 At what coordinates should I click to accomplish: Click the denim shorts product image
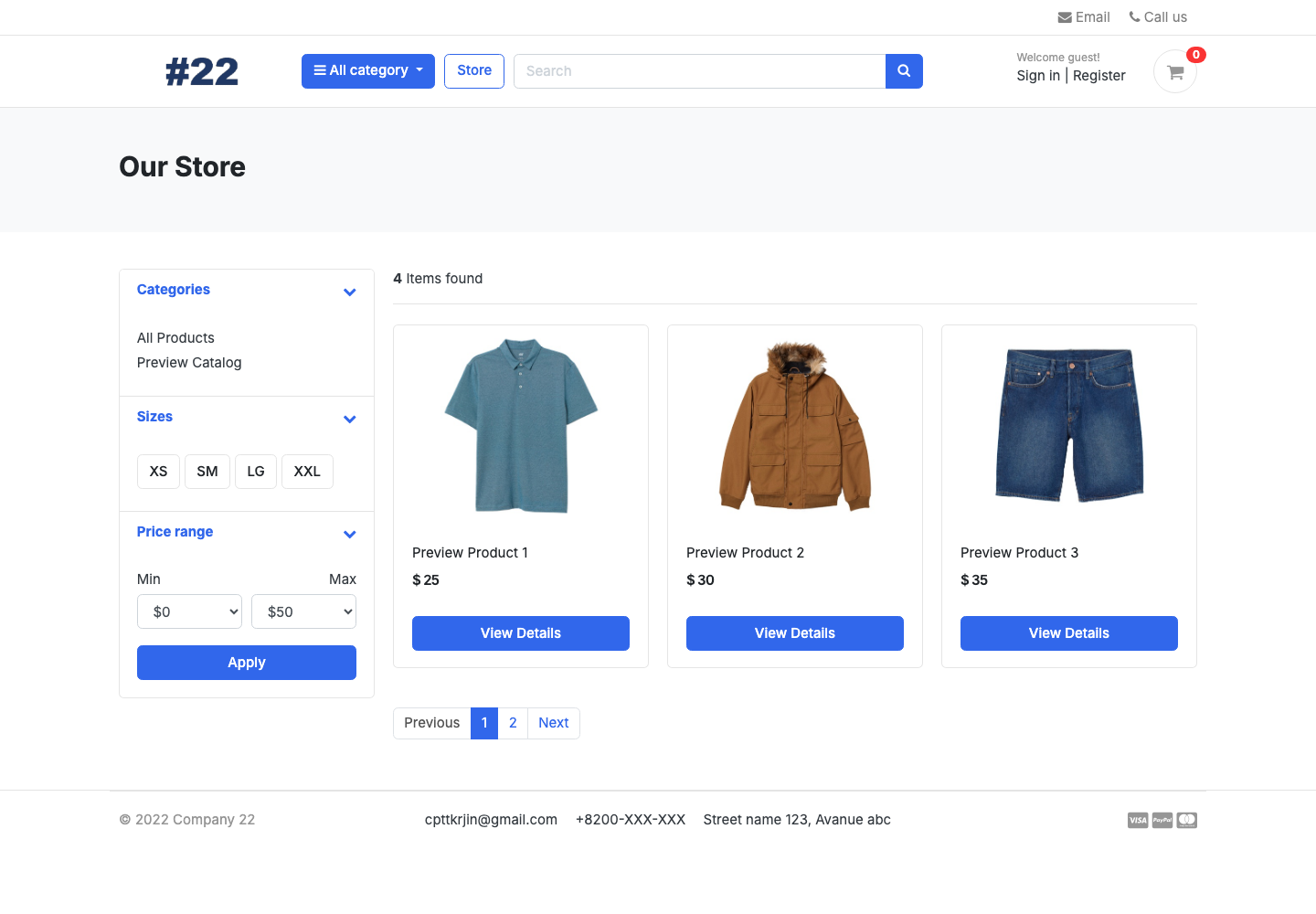[x=1069, y=426]
